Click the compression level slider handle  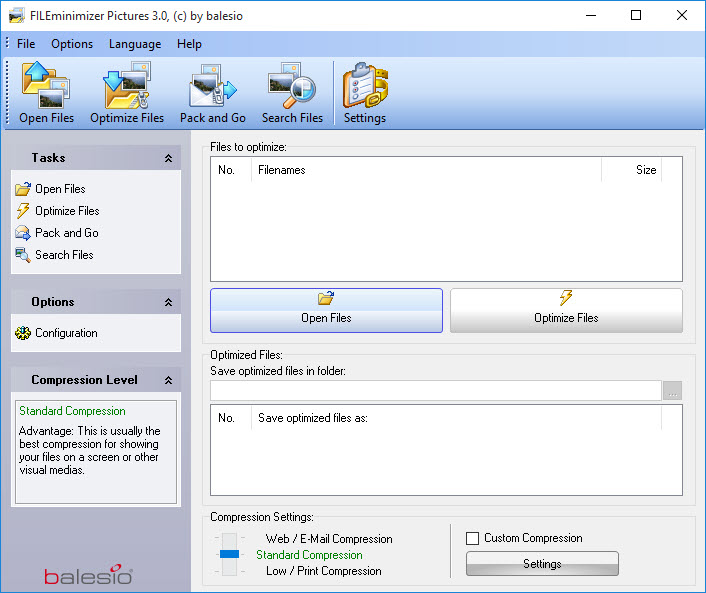pos(229,554)
